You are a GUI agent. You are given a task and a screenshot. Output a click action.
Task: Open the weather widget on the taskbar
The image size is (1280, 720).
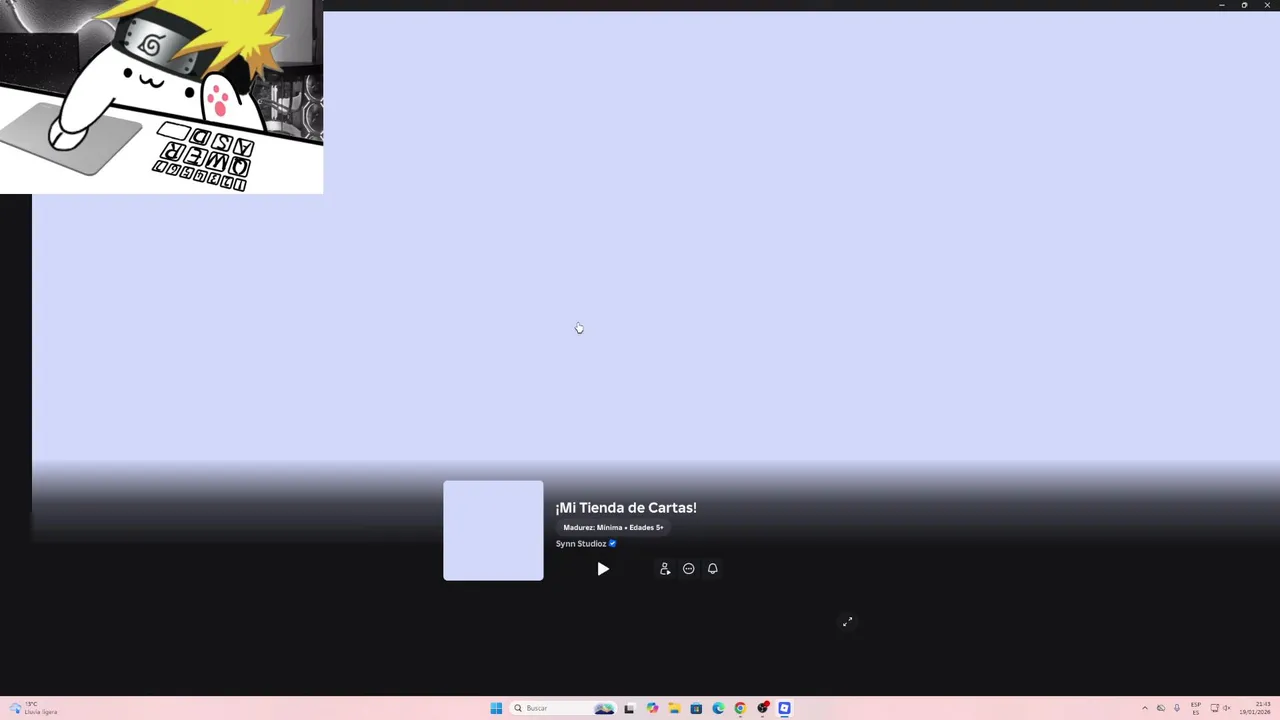click(x=34, y=708)
